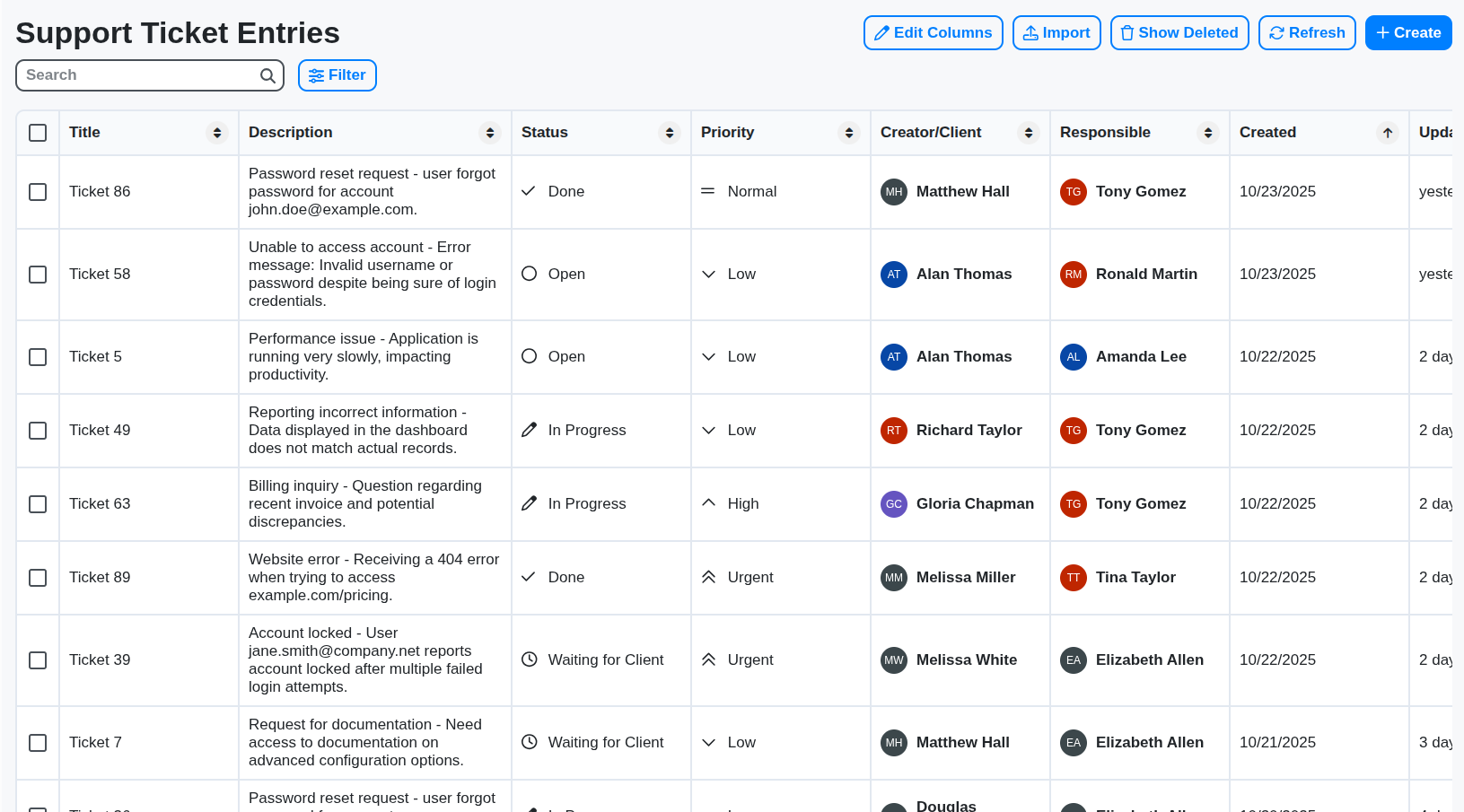Open Ticket 39's details
The image size is (1464, 812).
[x=99, y=659]
